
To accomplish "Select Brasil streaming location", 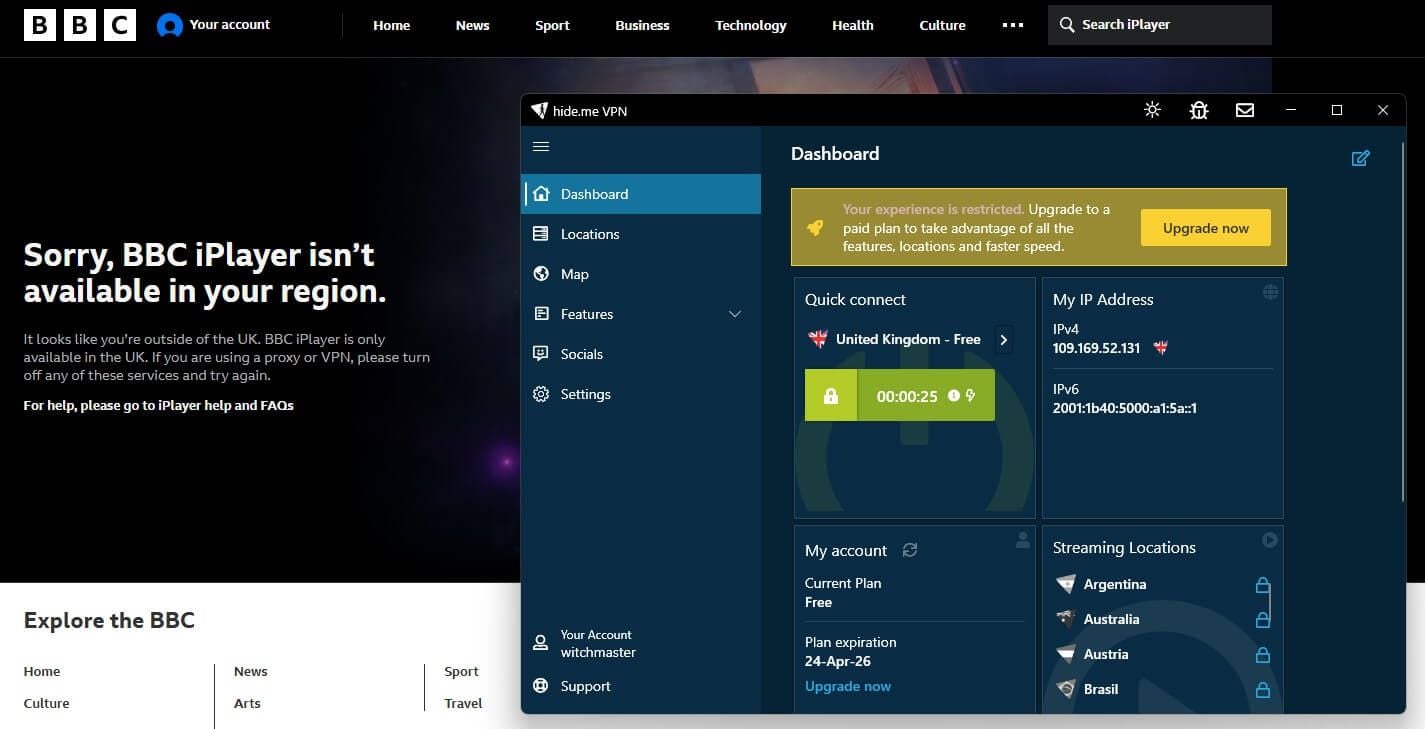I will [x=1101, y=689].
